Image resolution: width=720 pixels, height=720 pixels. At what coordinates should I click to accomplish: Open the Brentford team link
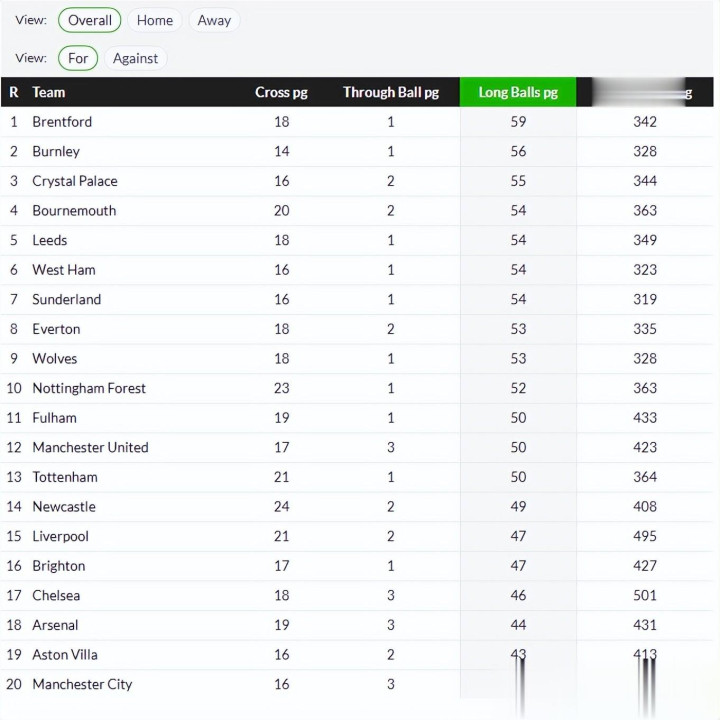[62, 122]
